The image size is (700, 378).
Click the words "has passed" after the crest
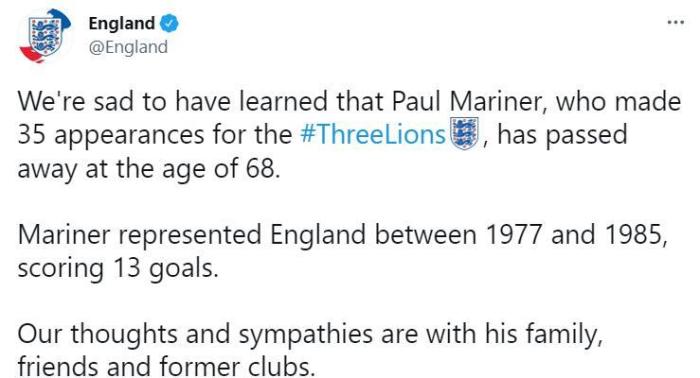click(562, 134)
